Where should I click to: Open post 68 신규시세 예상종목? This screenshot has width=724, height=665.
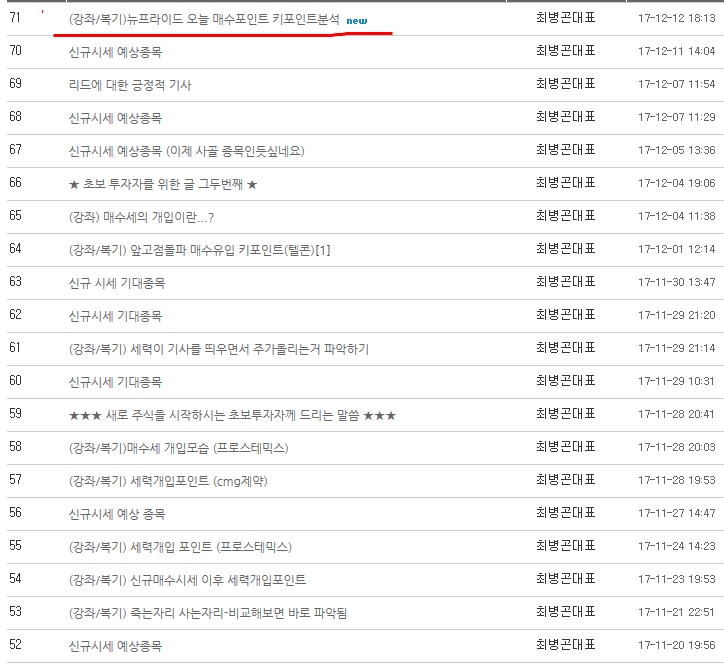click(x=115, y=118)
